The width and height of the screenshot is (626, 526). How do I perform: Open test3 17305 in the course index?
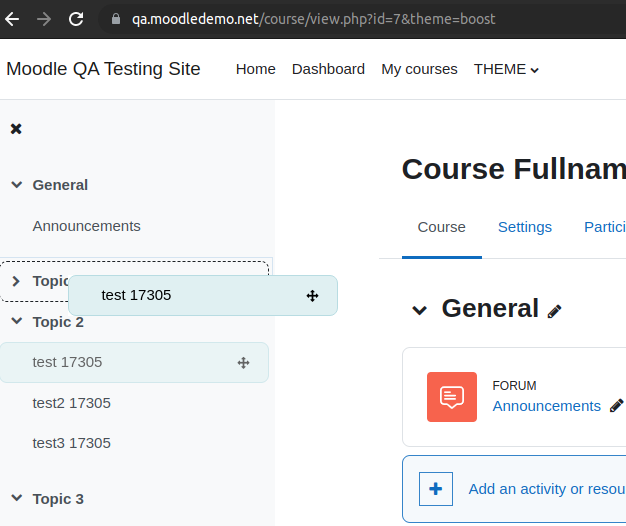point(71,443)
